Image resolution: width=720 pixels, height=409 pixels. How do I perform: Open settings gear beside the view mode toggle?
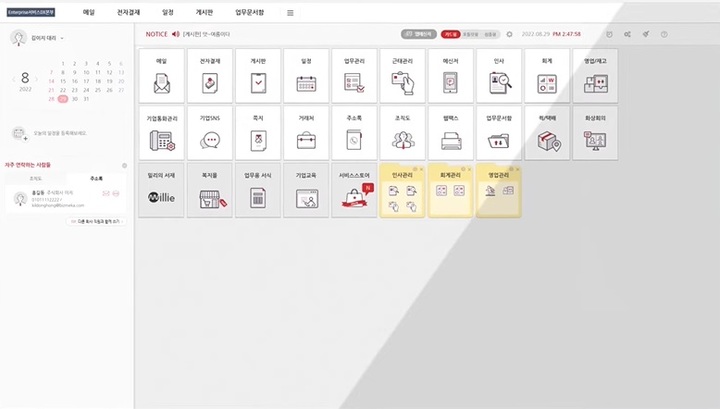509,34
